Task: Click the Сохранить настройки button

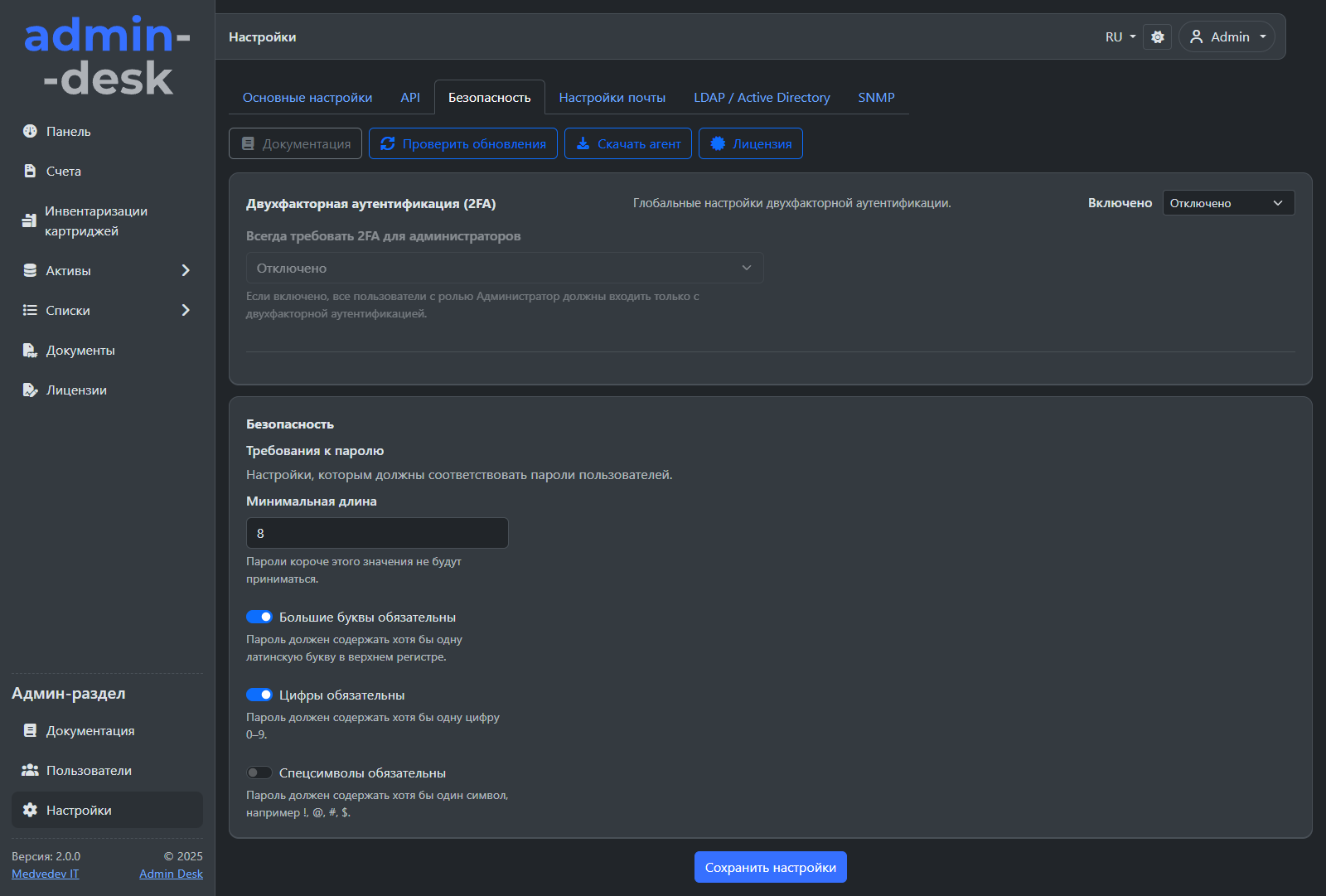Action: coord(770,867)
